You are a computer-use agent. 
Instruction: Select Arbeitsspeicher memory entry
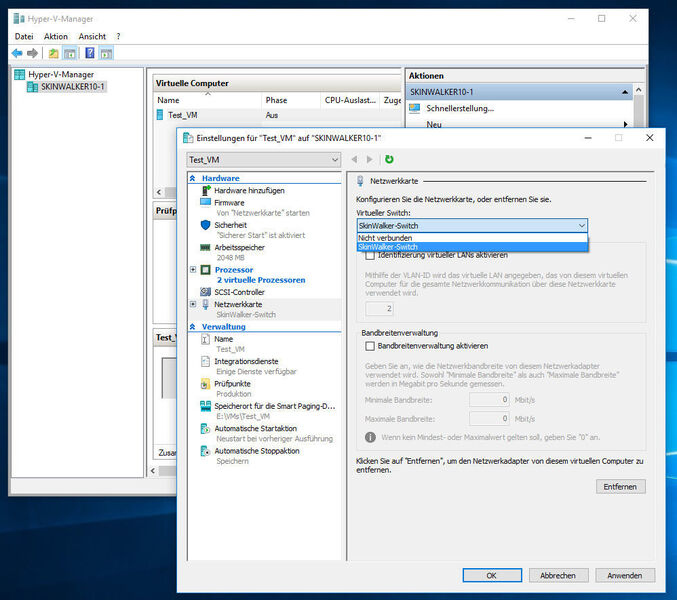coord(240,247)
